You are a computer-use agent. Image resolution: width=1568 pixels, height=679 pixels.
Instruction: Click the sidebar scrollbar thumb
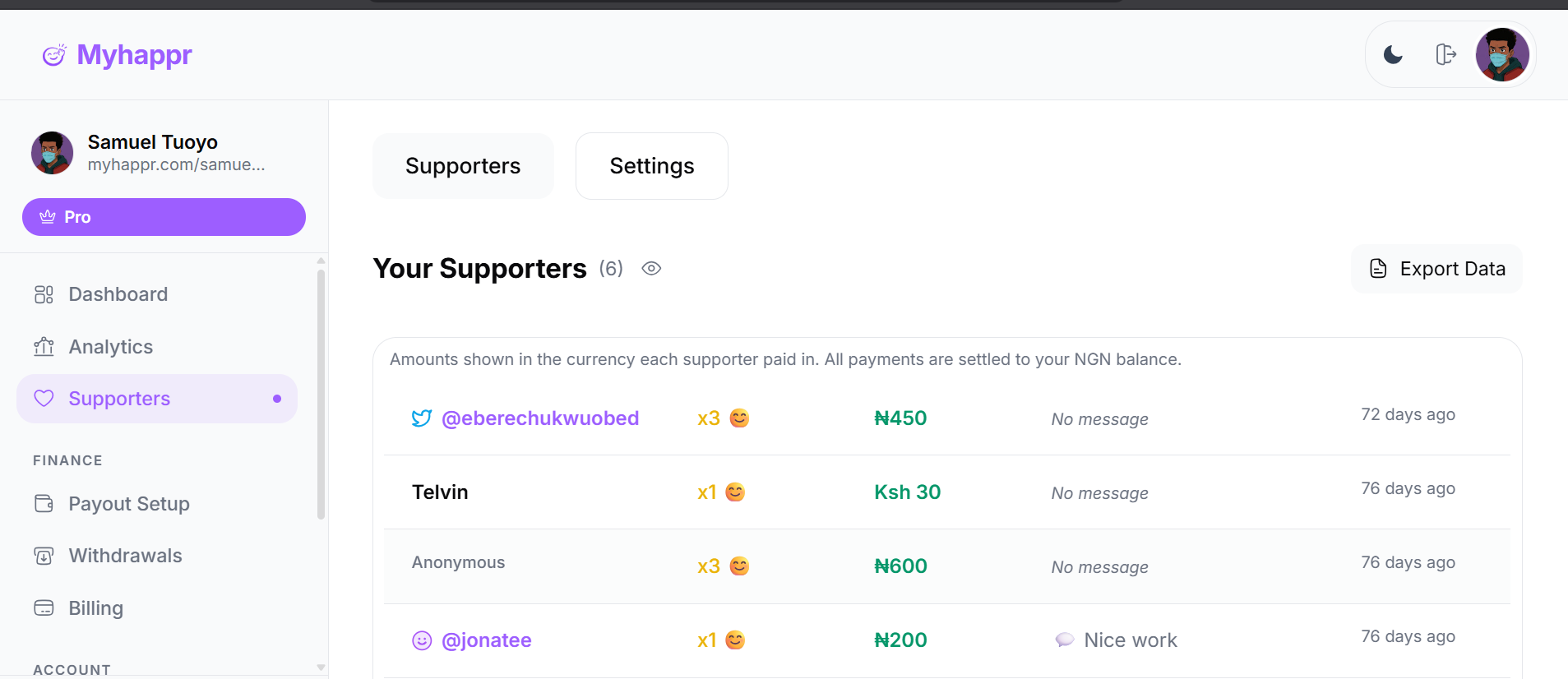click(x=321, y=395)
